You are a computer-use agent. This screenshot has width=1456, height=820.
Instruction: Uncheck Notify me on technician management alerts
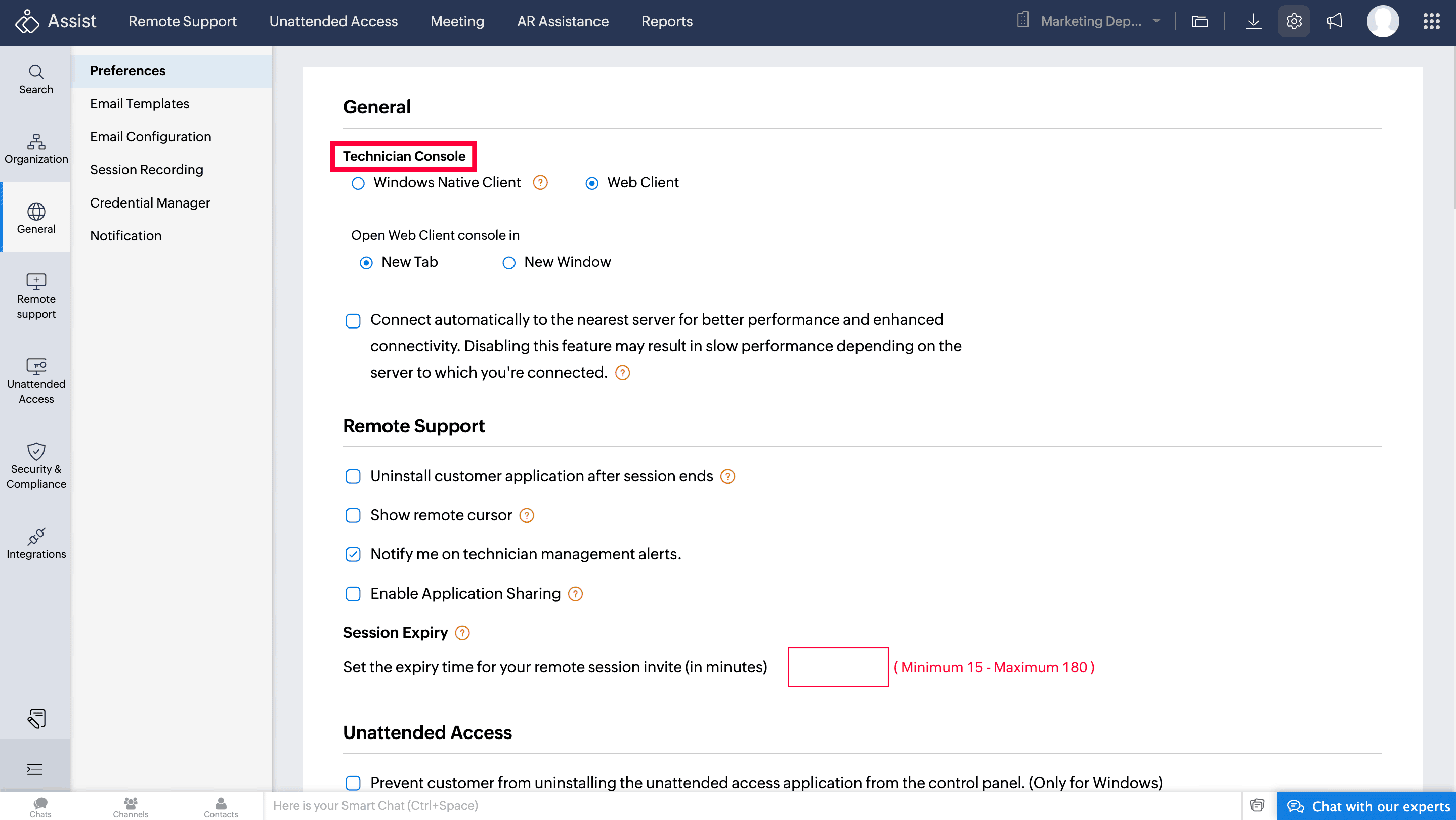(x=353, y=554)
